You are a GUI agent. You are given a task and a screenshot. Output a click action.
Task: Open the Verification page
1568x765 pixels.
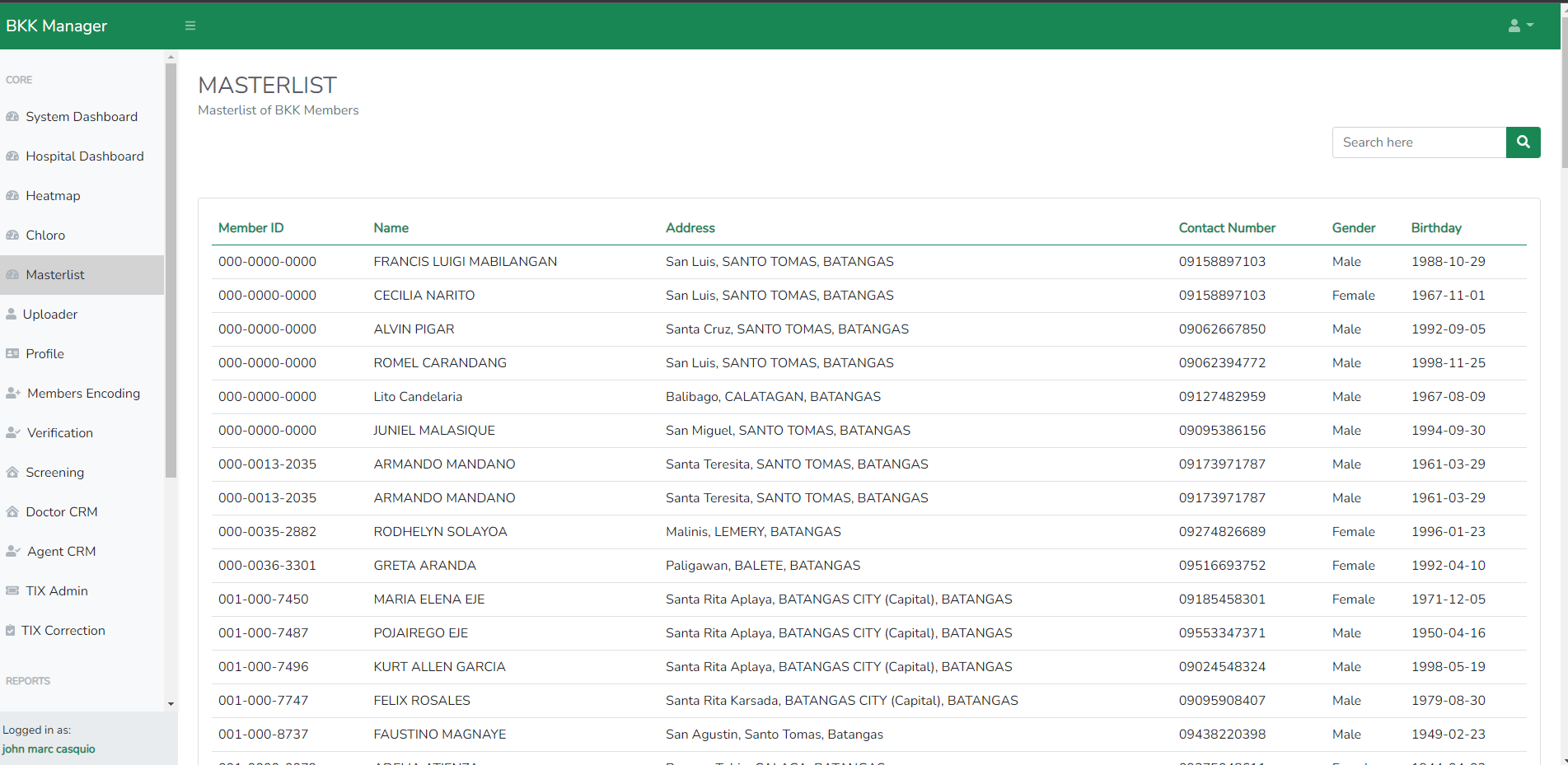59,433
